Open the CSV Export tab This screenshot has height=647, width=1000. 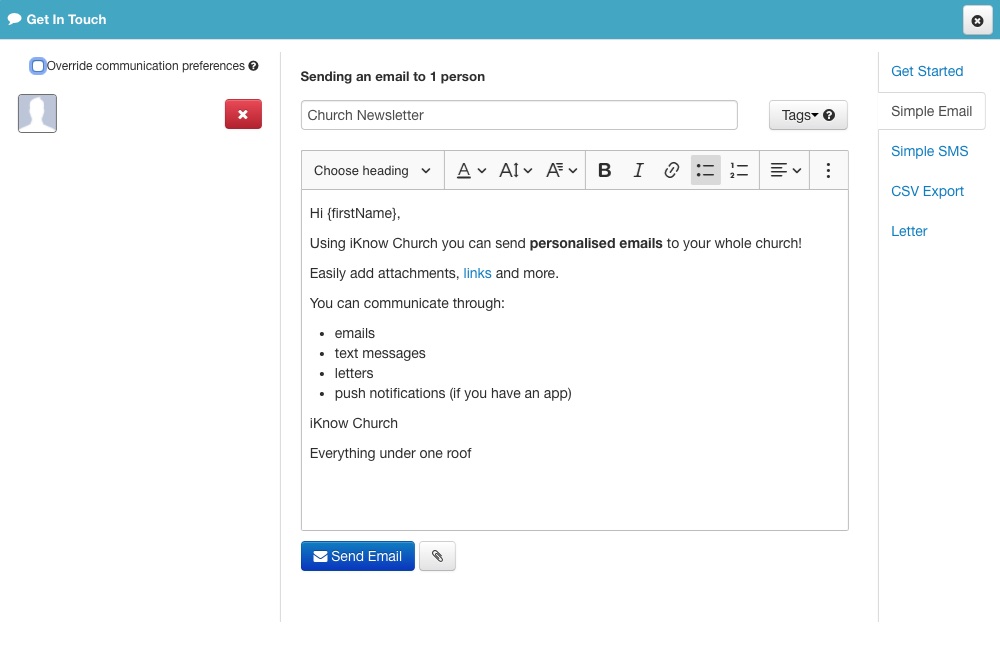click(927, 191)
